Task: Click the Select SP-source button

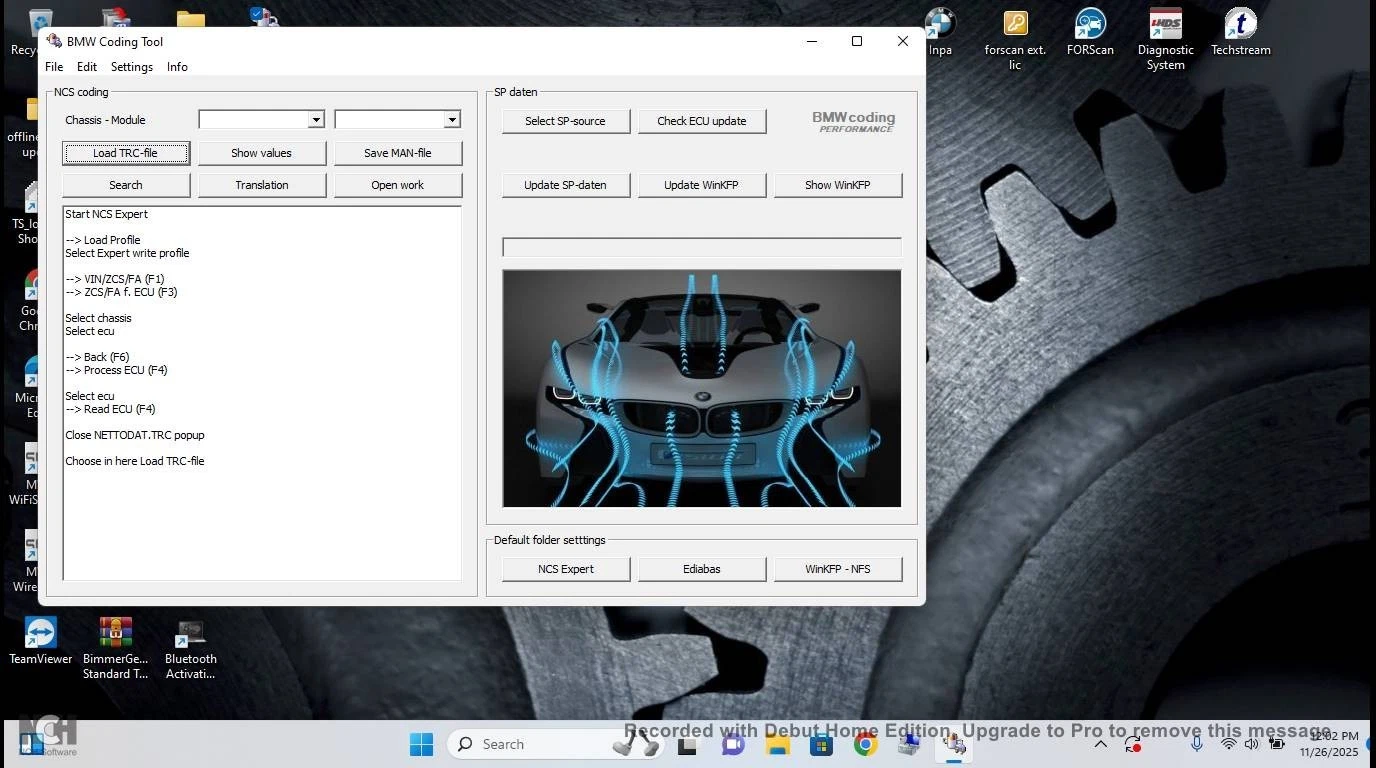Action: point(566,121)
